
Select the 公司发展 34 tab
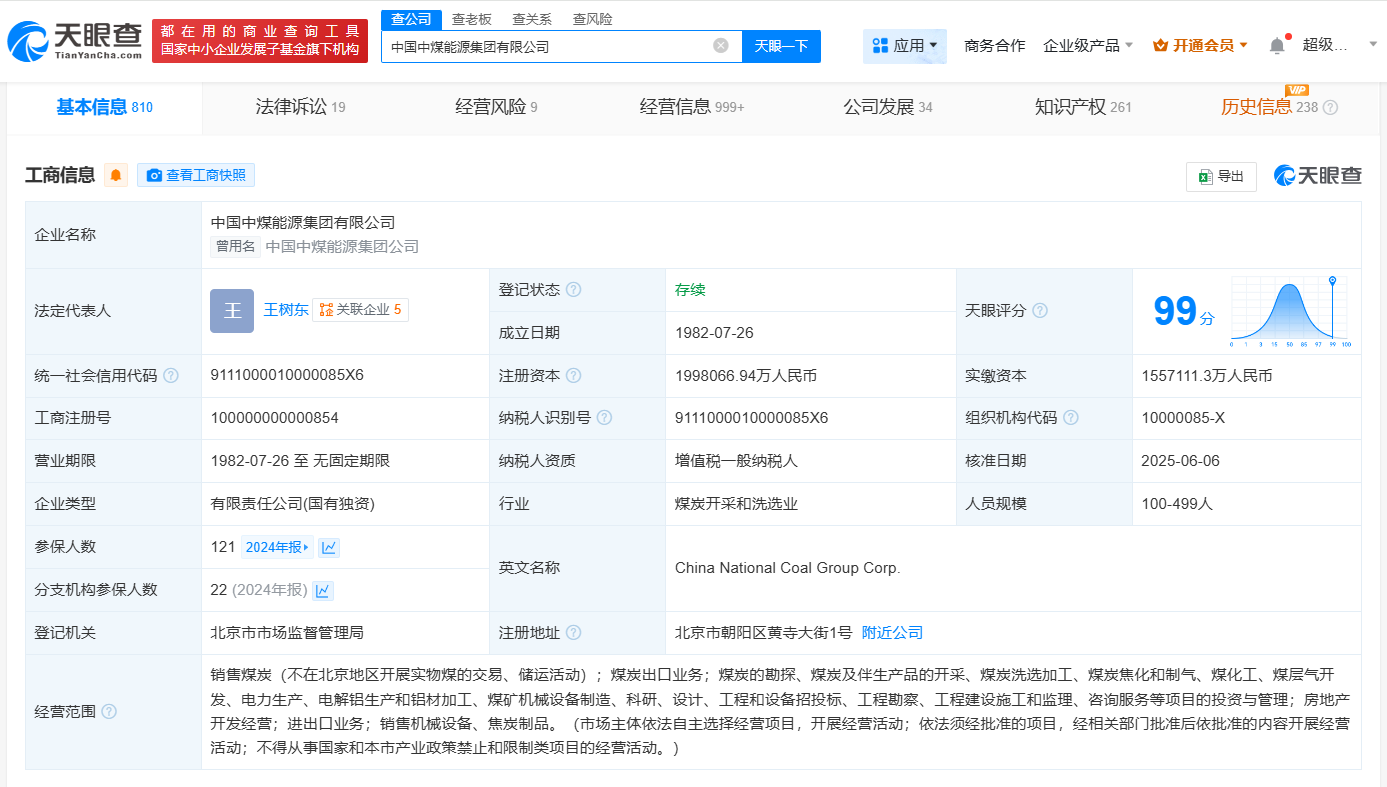coord(888,108)
